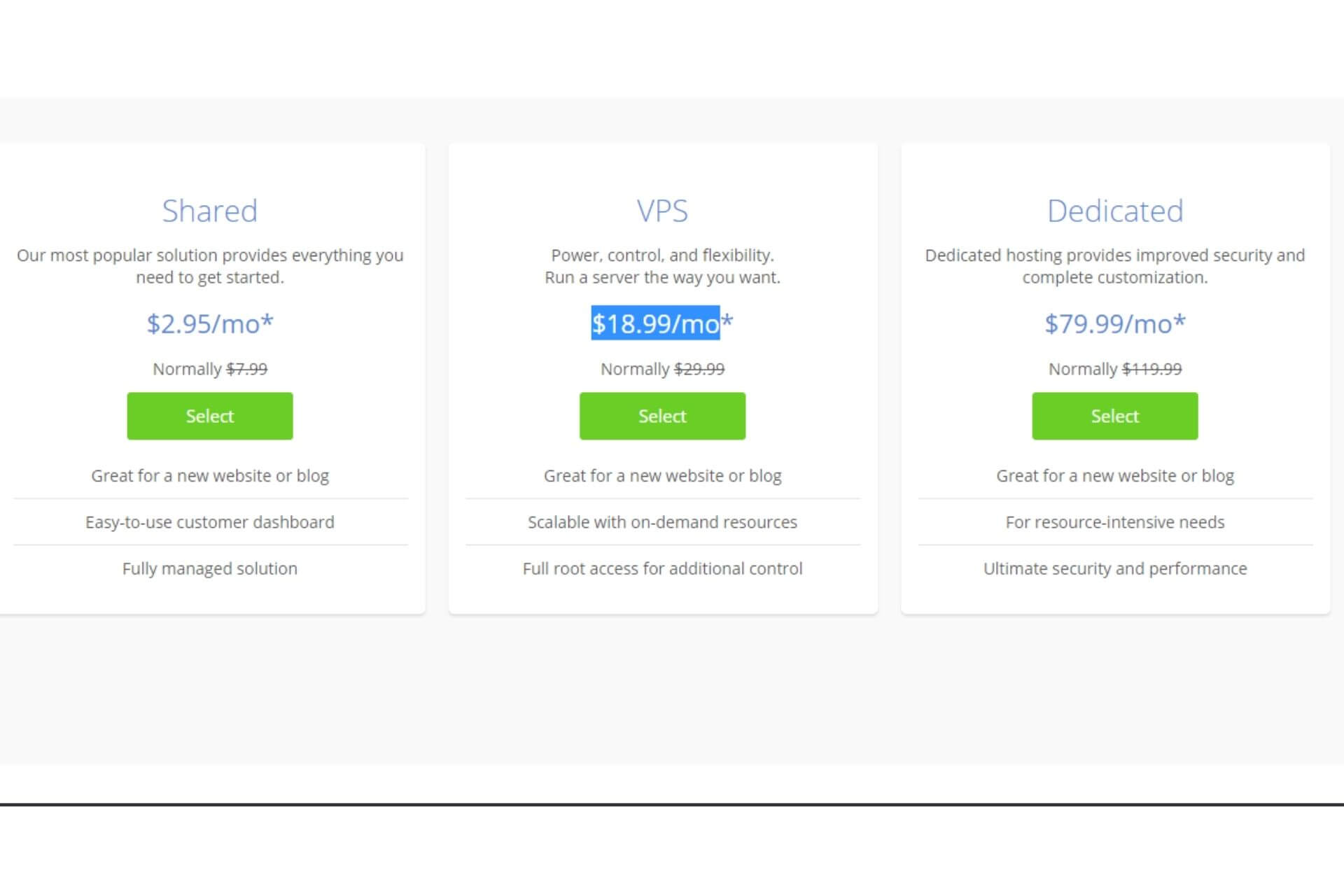Screen dimensions: 1344x896
Task: Click "Fully managed solution" feature line
Action: (x=209, y=568)
